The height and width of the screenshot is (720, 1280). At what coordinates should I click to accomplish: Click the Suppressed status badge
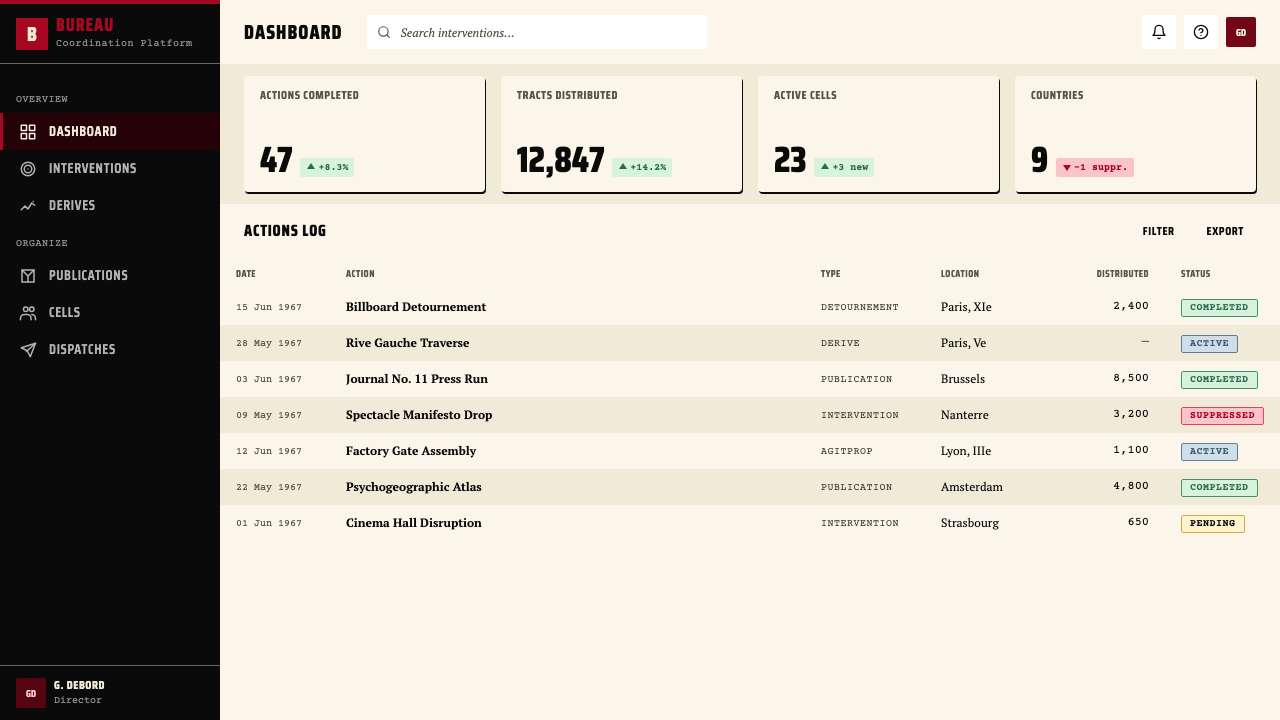(x=1222, y=416)
